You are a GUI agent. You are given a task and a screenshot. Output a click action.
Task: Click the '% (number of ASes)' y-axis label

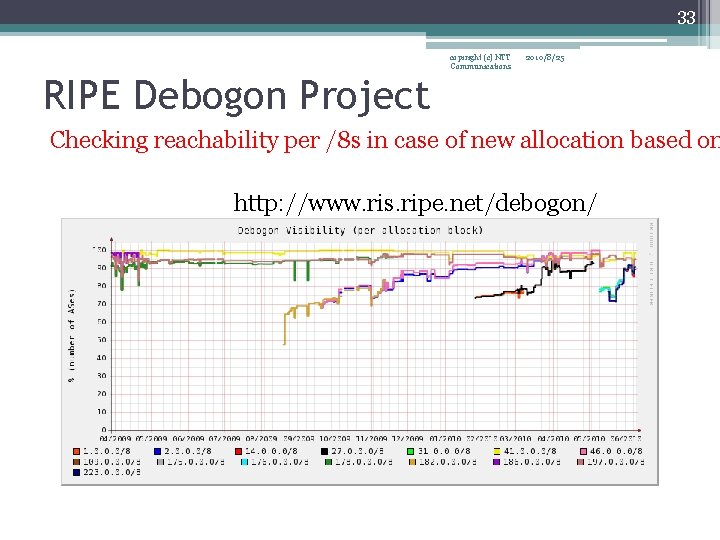[x=71, y=336]
